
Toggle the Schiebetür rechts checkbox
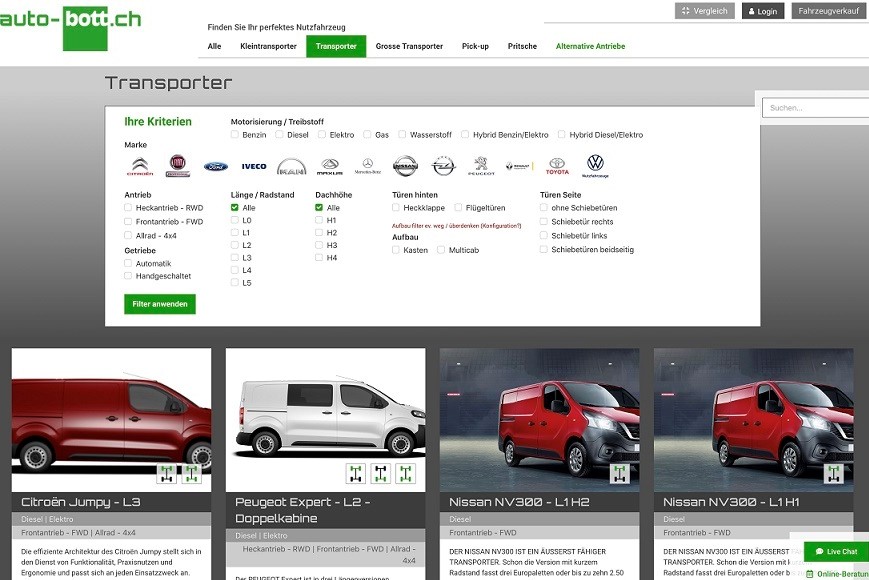[544, 222]
